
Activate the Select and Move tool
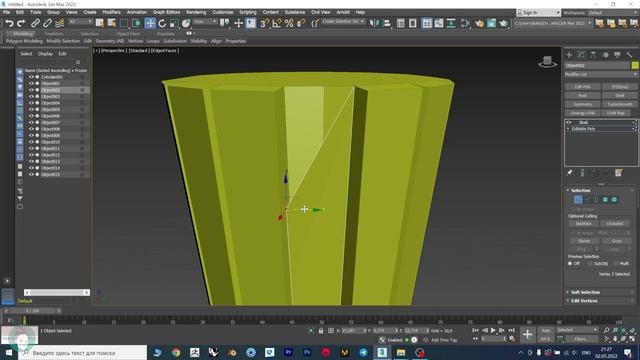(x=150, y=23)
